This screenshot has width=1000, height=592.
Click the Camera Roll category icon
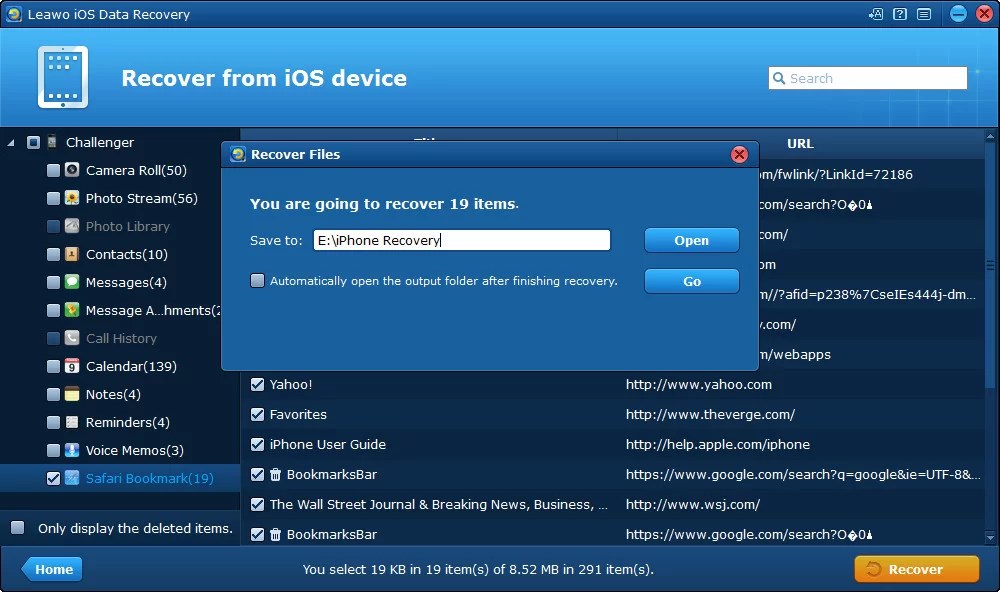pos(72,170)
